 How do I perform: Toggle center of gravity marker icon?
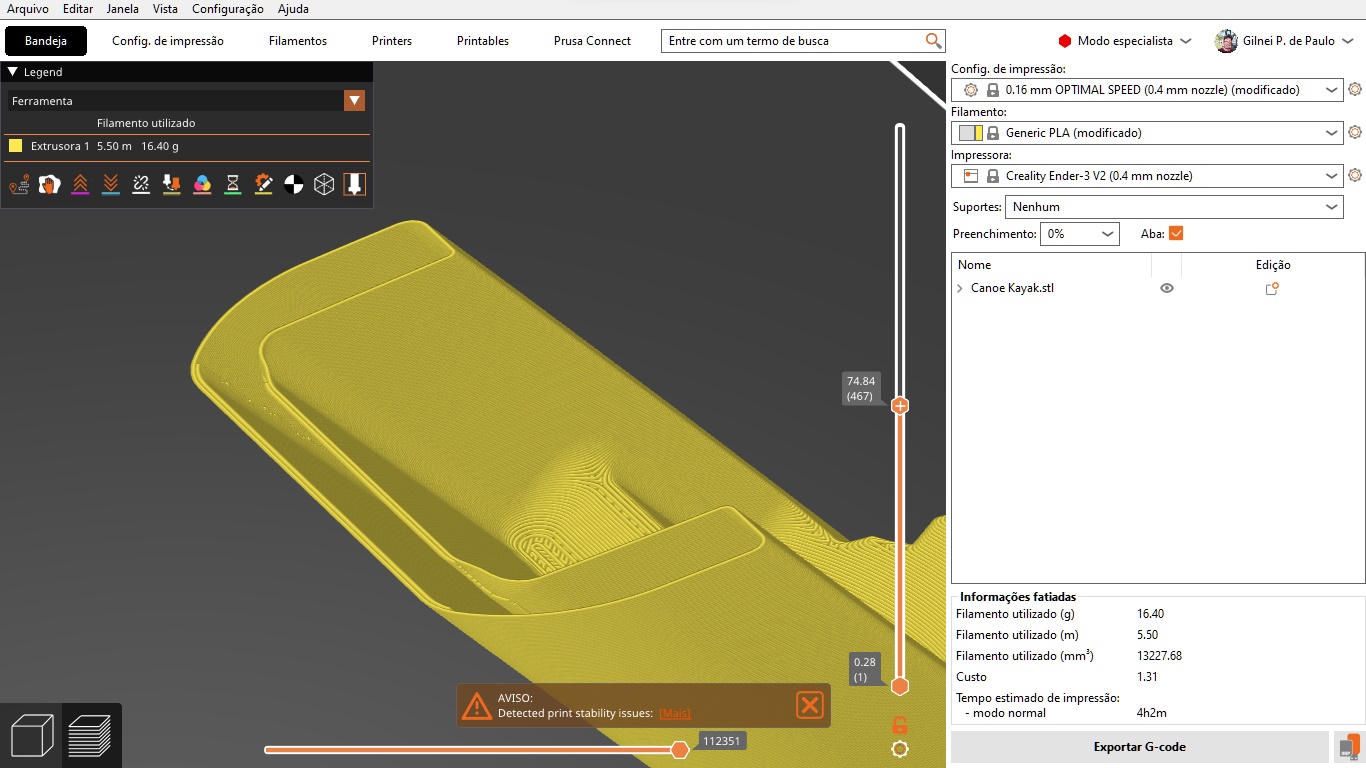point(294,184)
